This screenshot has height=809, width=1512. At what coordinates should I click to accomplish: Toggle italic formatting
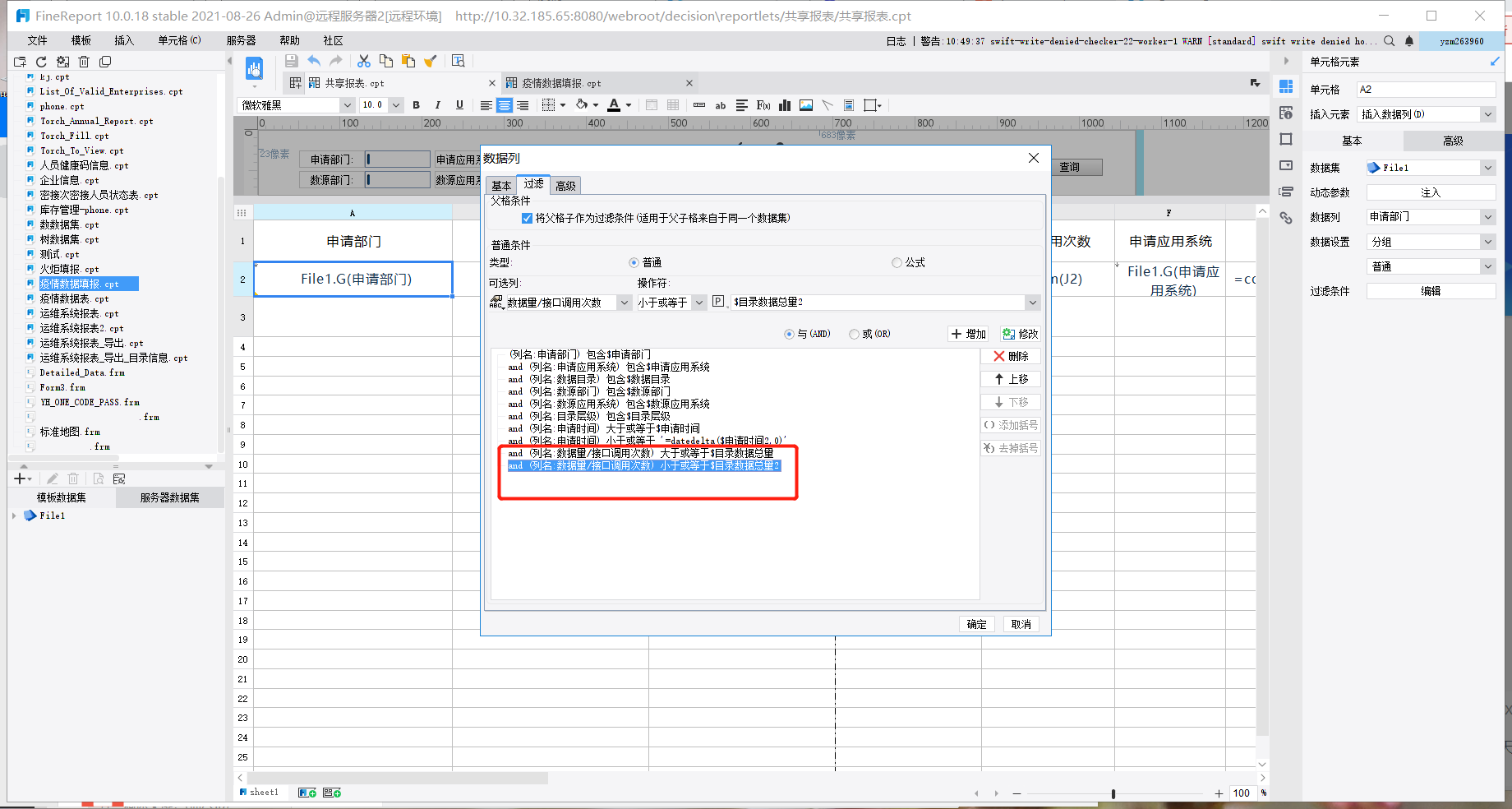437,105
